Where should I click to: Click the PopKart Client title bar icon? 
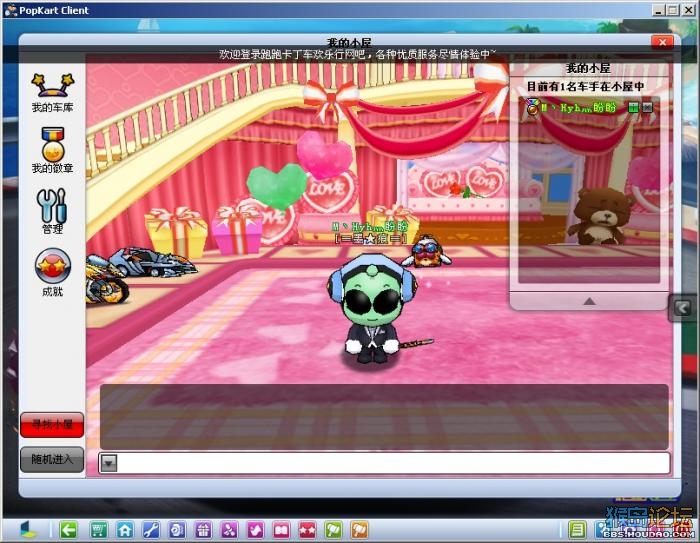10,10
